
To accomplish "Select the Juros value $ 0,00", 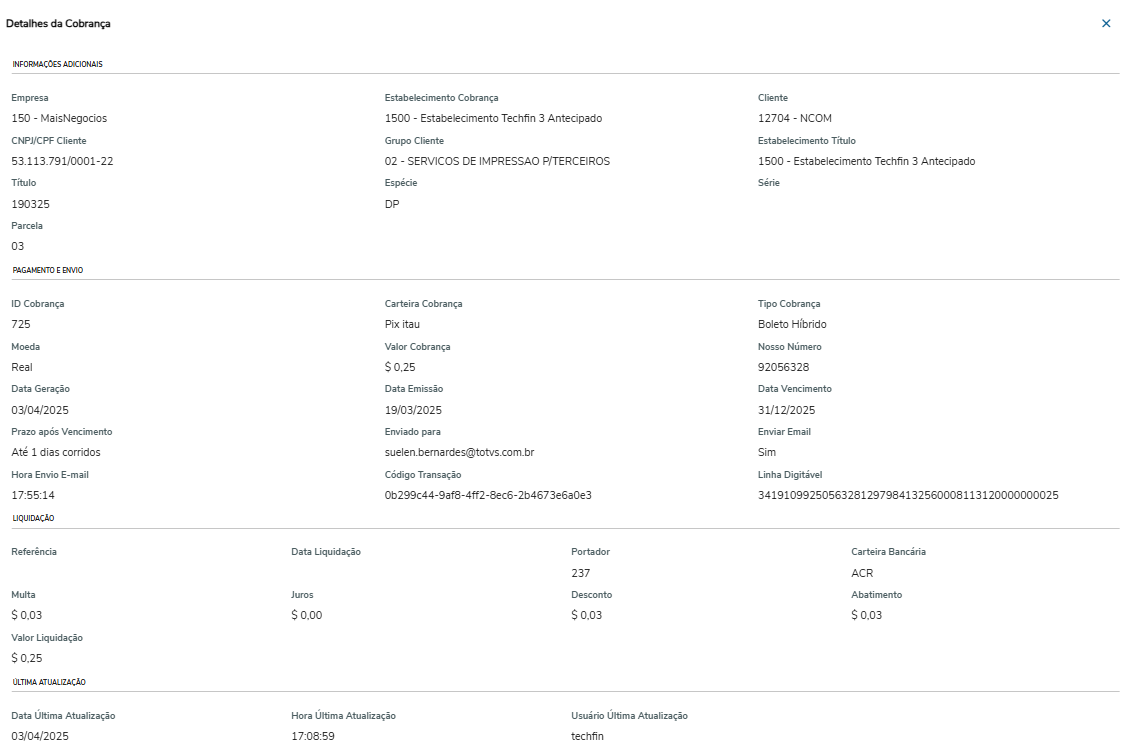I will tap(307, 616).
